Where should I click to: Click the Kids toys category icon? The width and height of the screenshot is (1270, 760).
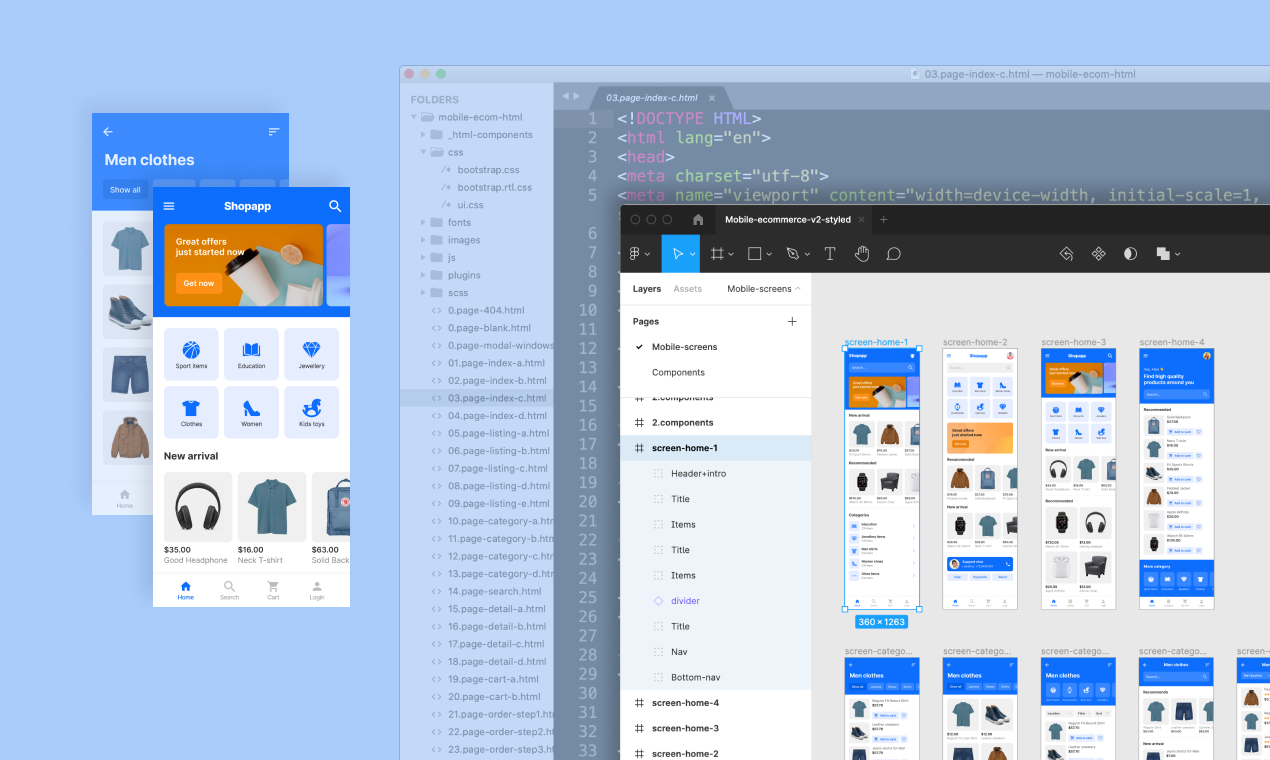point(311,412)
